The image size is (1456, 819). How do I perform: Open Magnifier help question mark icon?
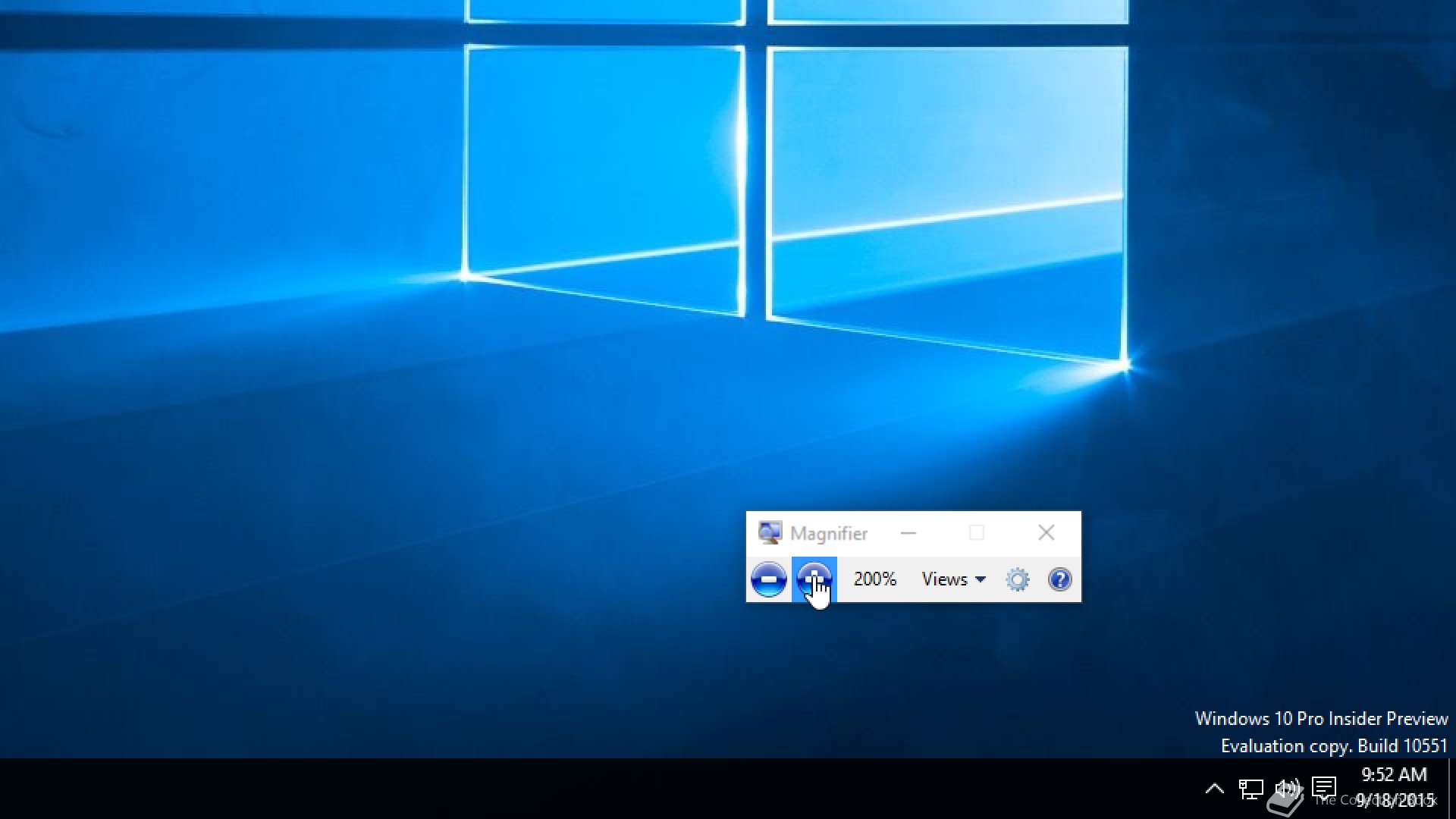tap(1059, 580)
